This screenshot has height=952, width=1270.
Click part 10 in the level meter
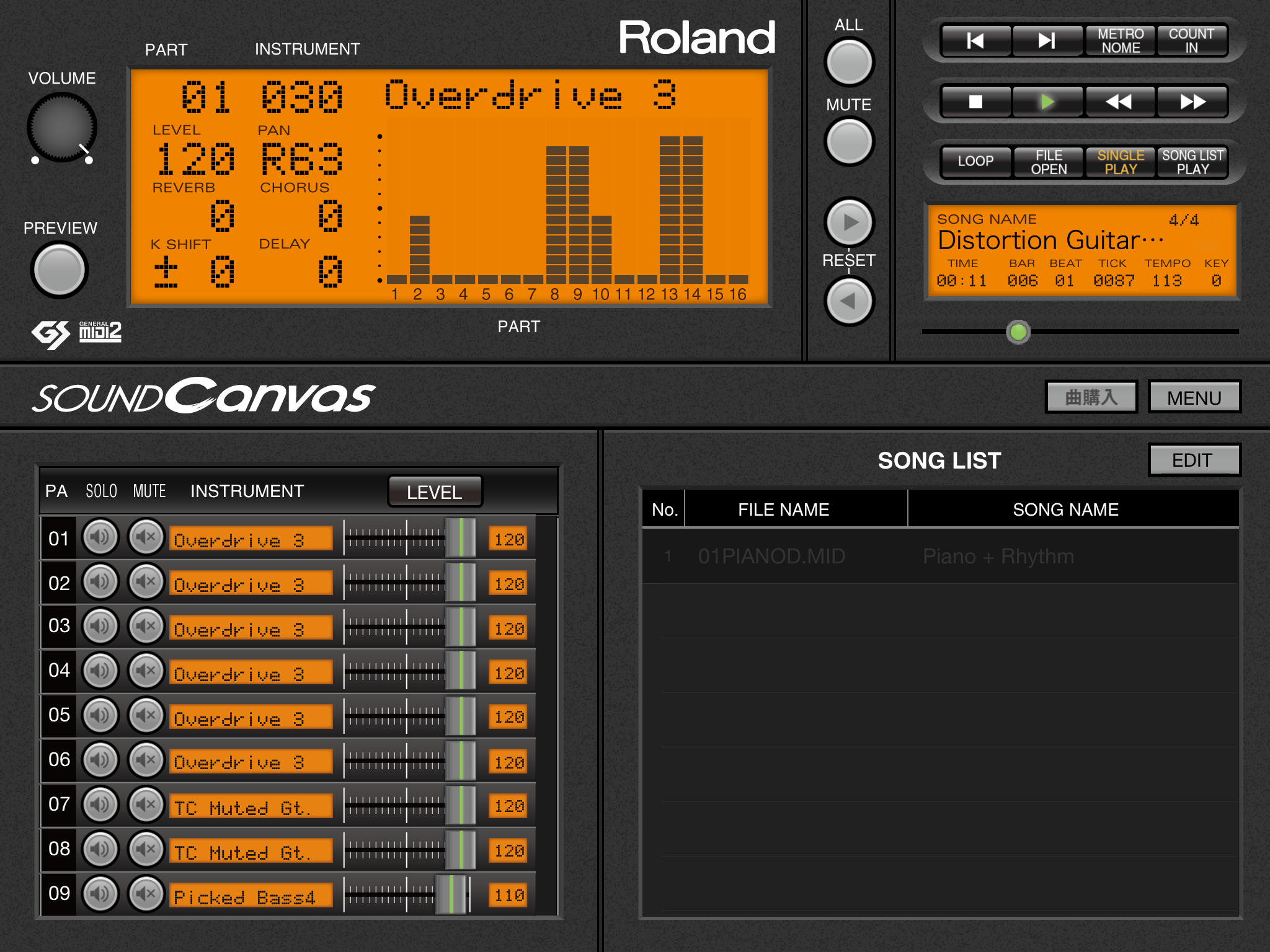[x=601, y=249]
